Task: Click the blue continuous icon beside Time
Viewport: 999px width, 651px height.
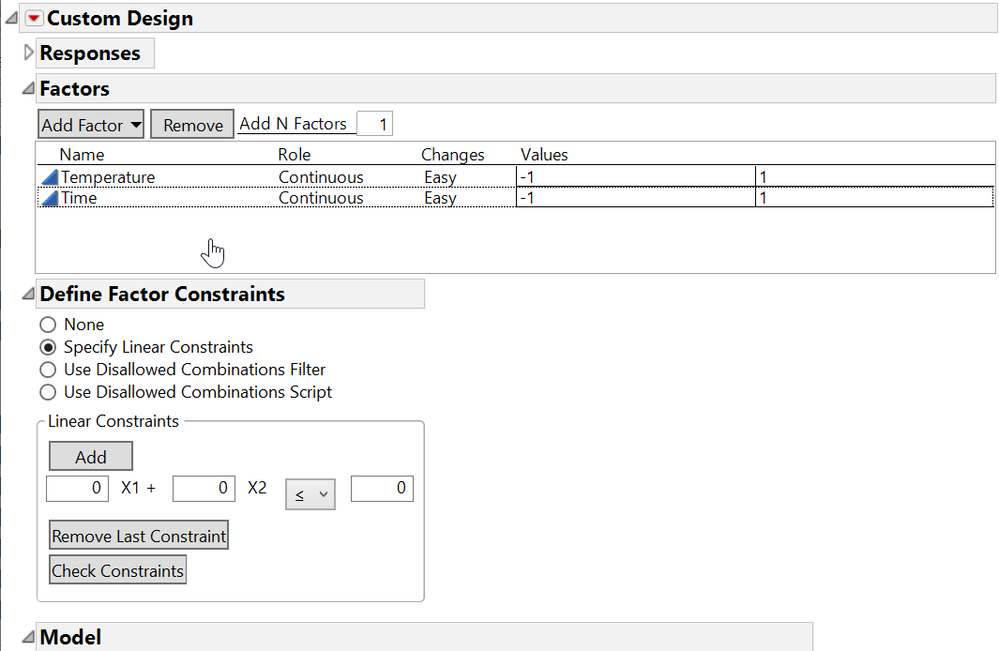Action: tap(49, 198)
